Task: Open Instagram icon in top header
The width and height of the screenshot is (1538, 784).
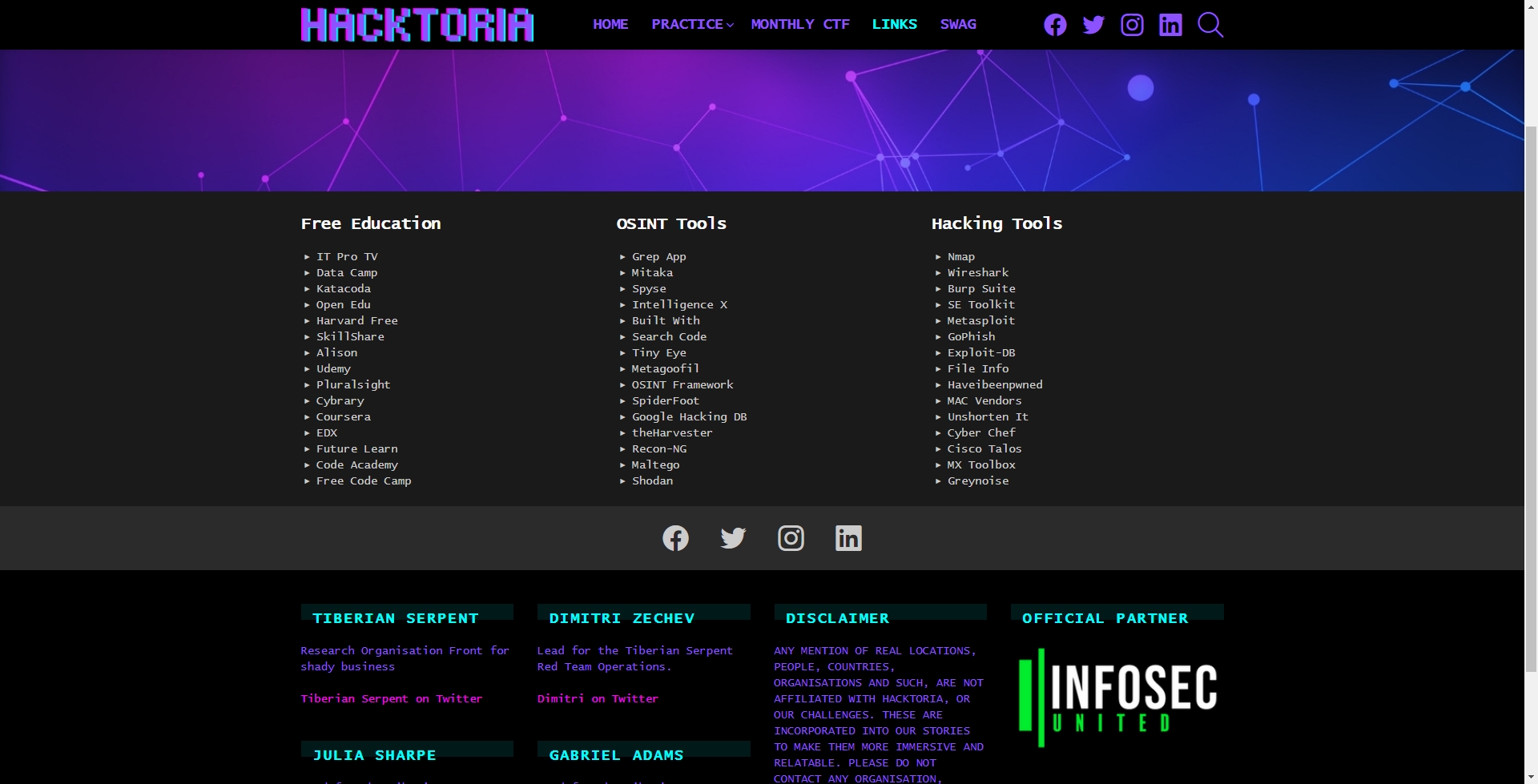Action: click(x=1132, y=25)
